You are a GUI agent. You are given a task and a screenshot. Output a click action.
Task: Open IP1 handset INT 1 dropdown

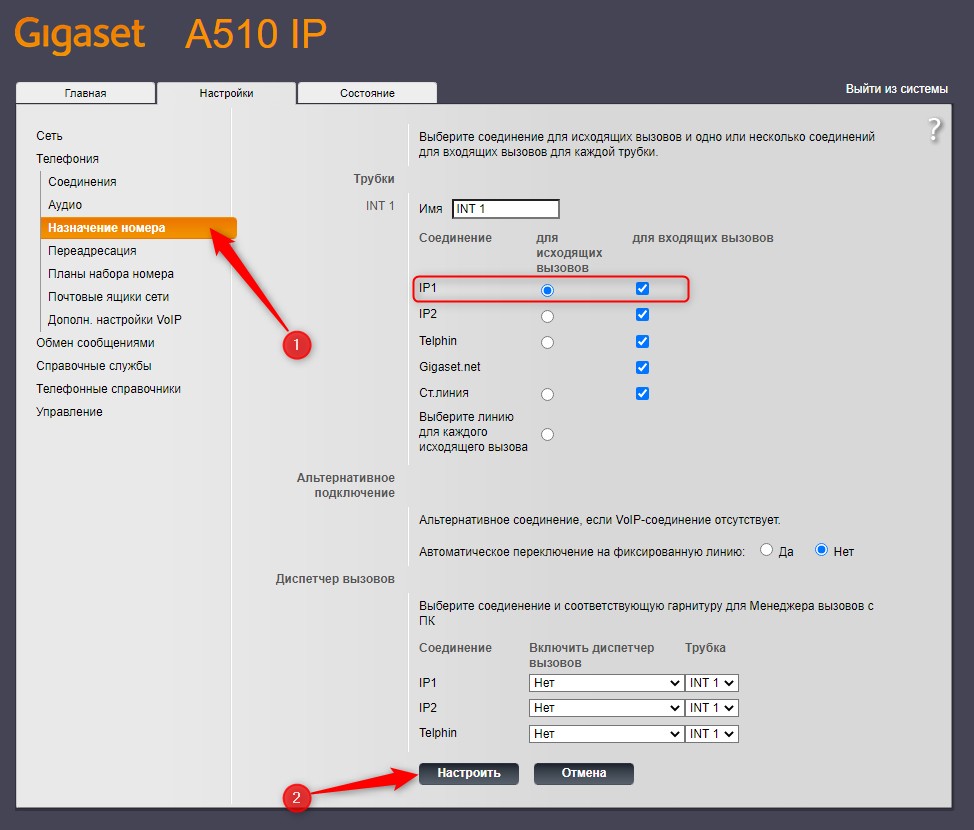[712, 683]
